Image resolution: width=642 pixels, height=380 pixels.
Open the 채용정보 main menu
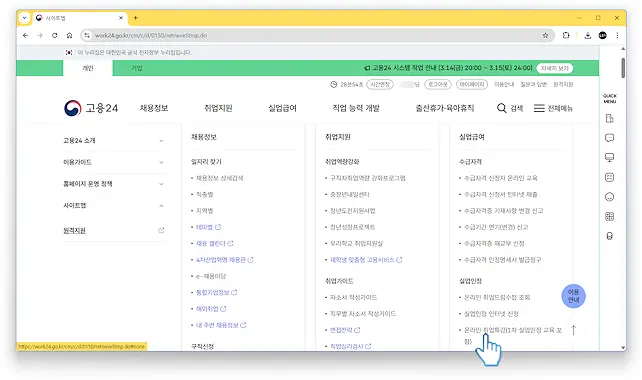tap(154, 108)
